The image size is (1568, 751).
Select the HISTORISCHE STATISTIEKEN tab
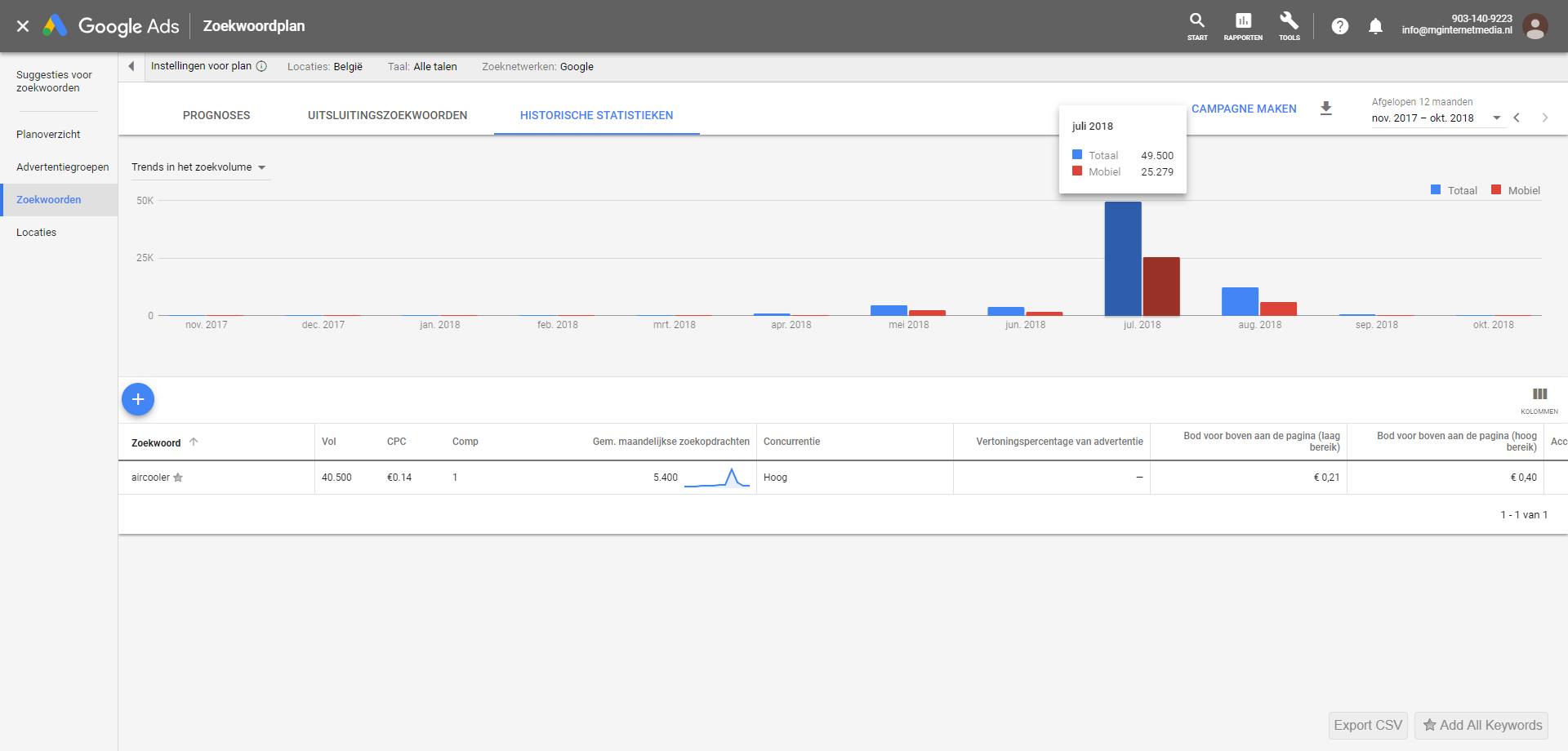click(597, 115)
